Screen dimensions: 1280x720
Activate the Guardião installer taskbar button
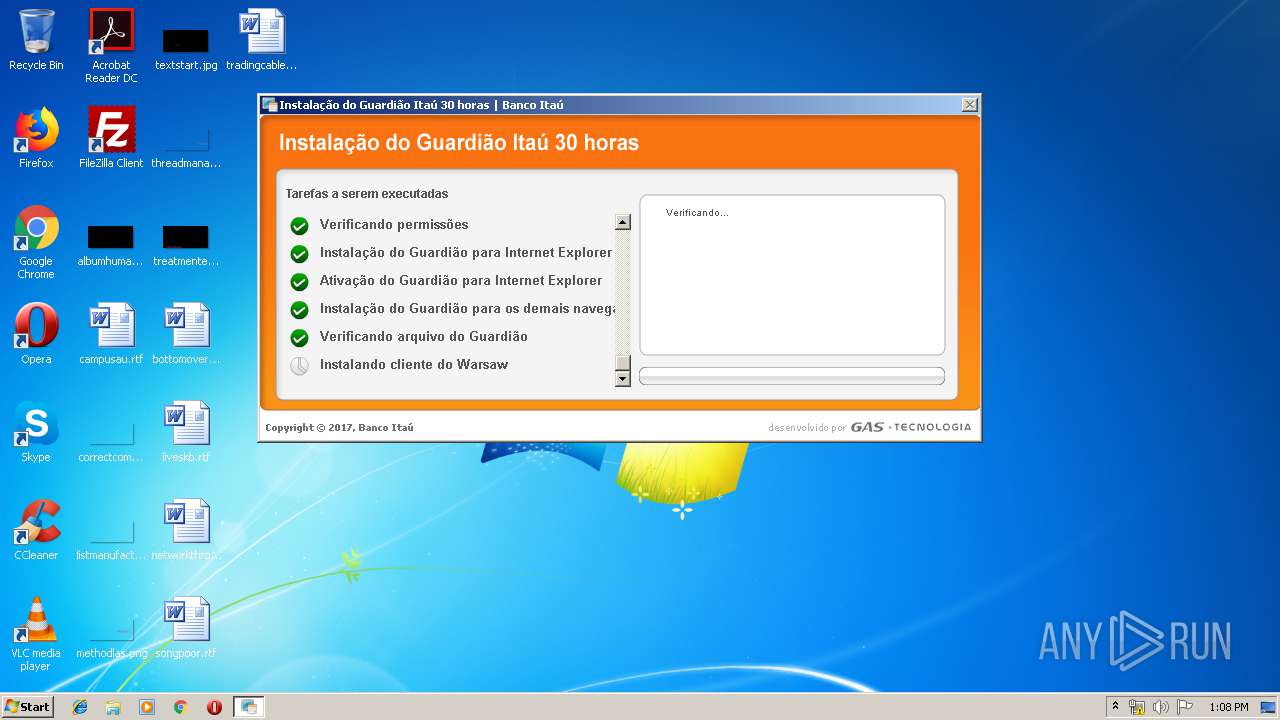pos(248,707)
